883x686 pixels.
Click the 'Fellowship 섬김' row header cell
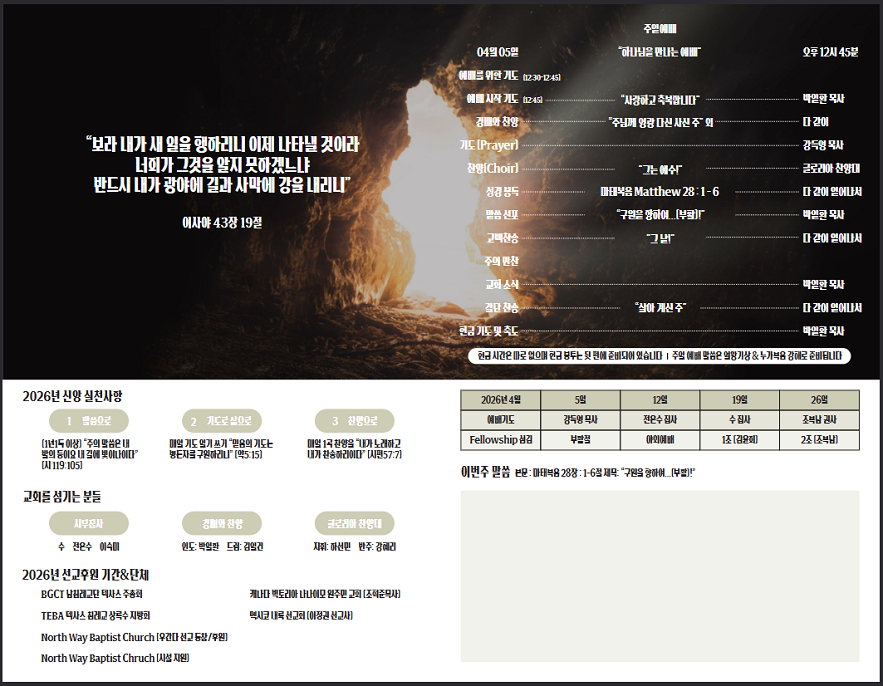[501, 440]
